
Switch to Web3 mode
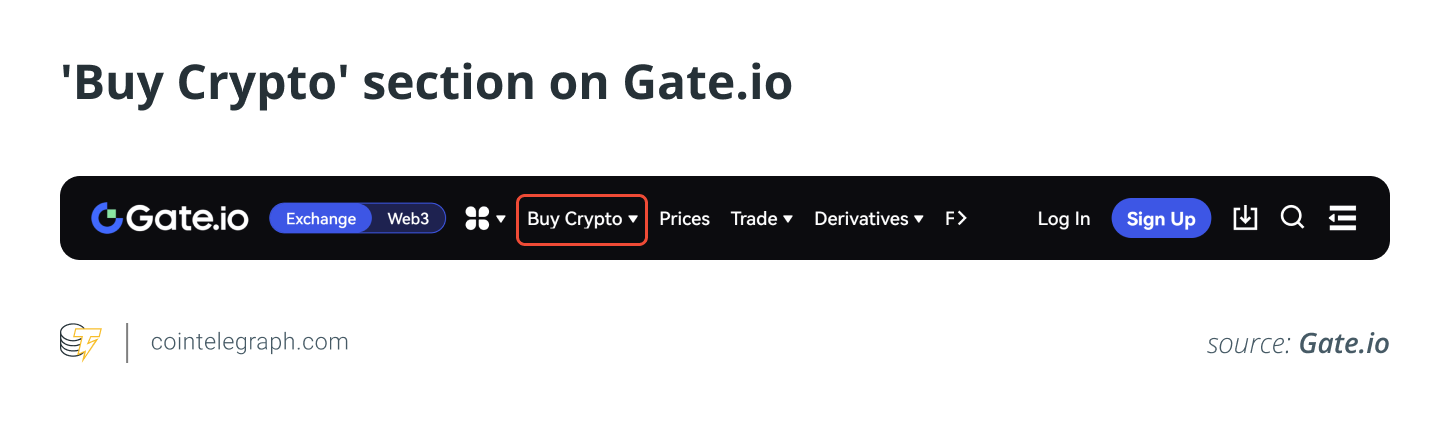[408, 219]
